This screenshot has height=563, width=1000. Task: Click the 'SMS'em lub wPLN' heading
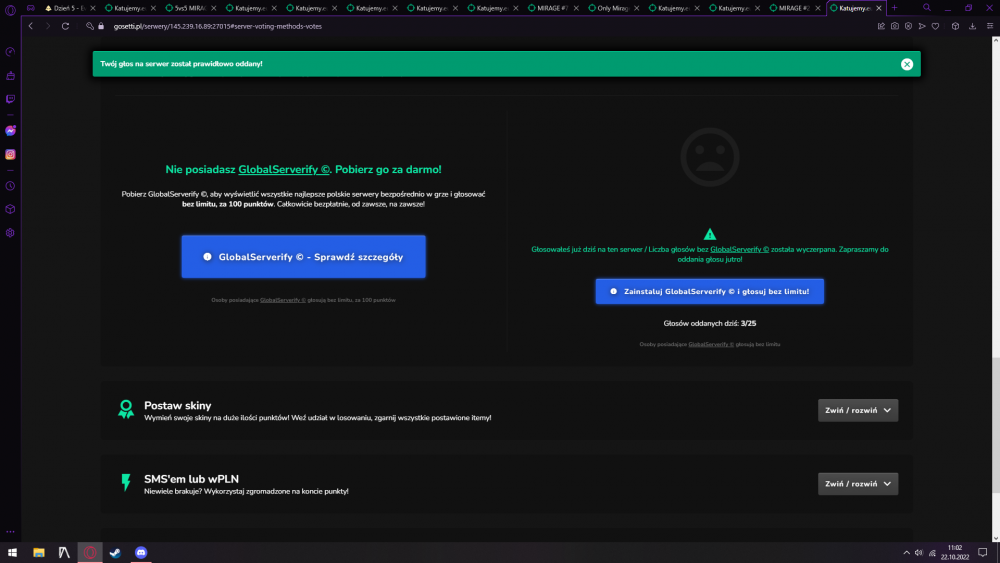tap(191, 479)
